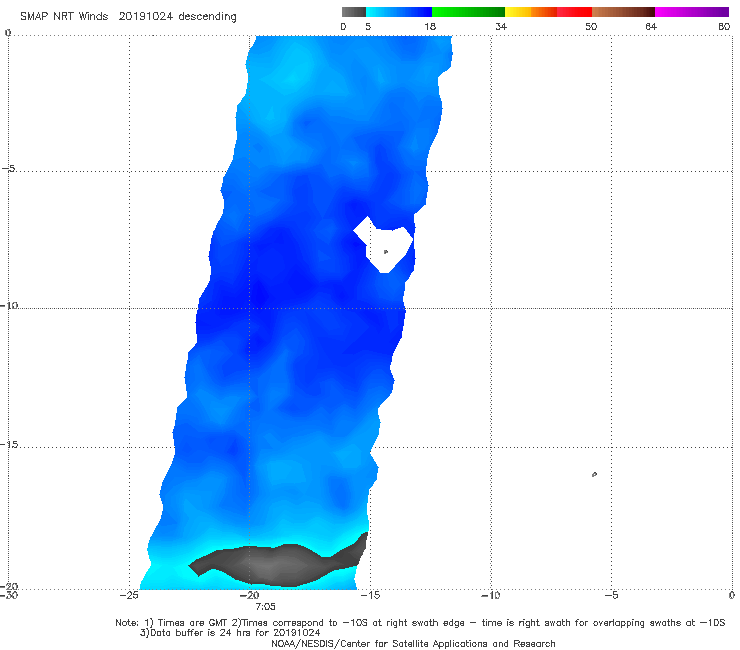Click the island dot inside the white swath gap

coord(386,252)
